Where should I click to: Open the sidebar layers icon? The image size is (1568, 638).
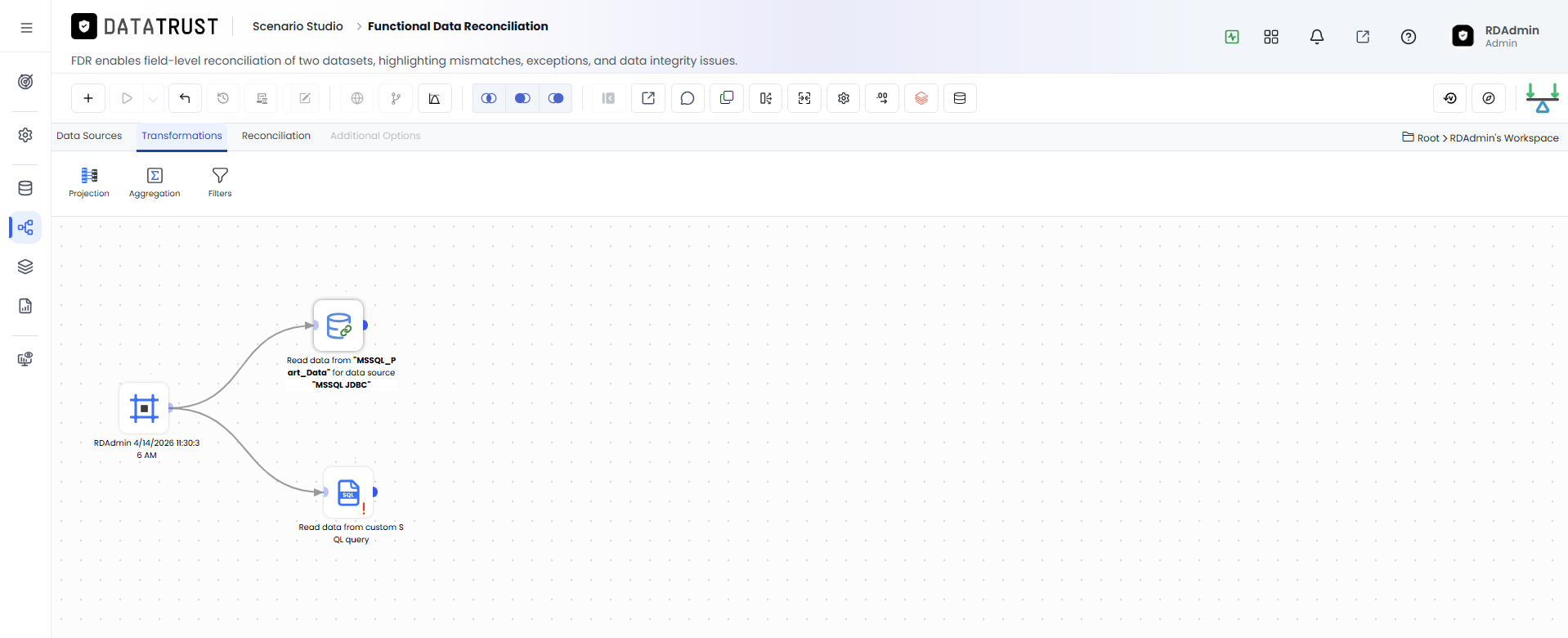(25, 267)
